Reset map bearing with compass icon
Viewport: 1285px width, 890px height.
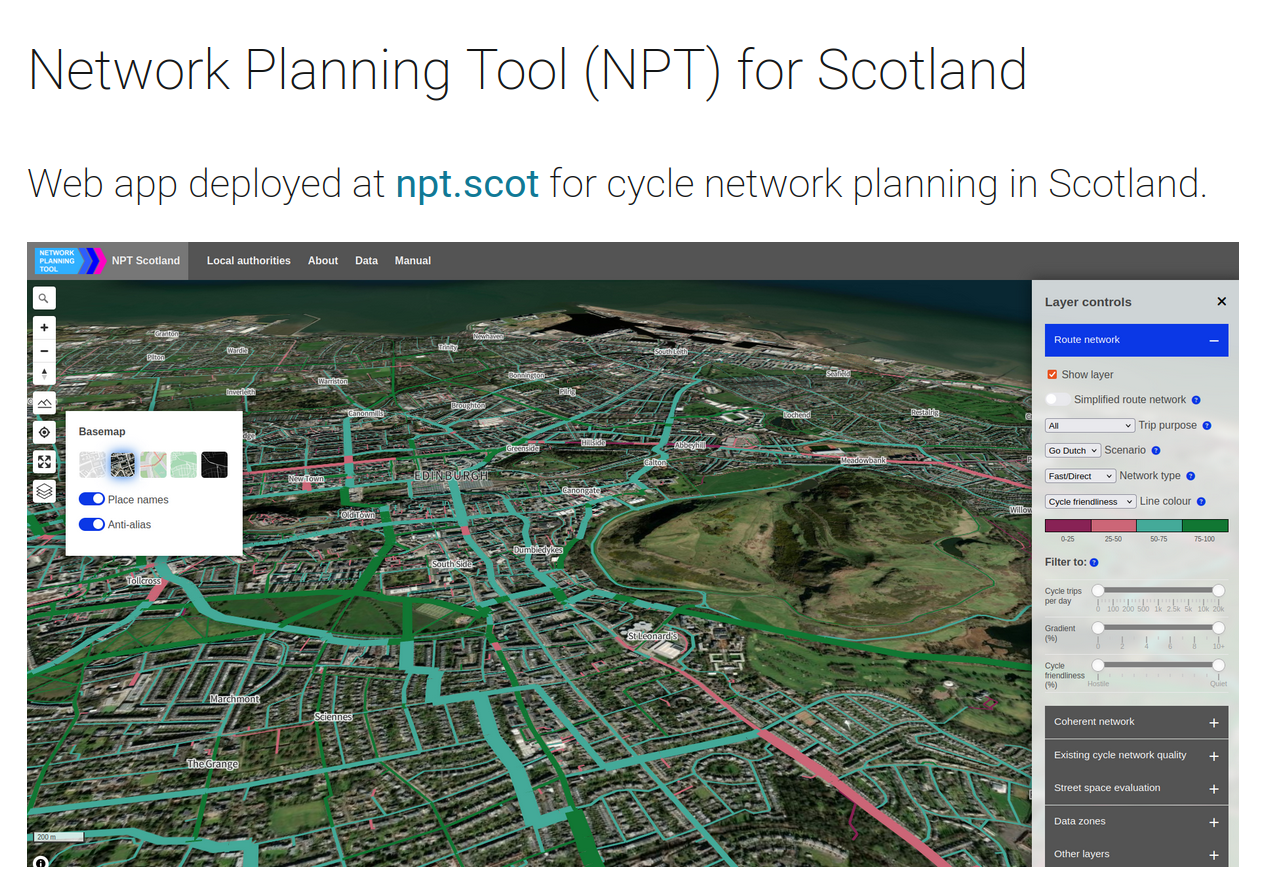44,374
